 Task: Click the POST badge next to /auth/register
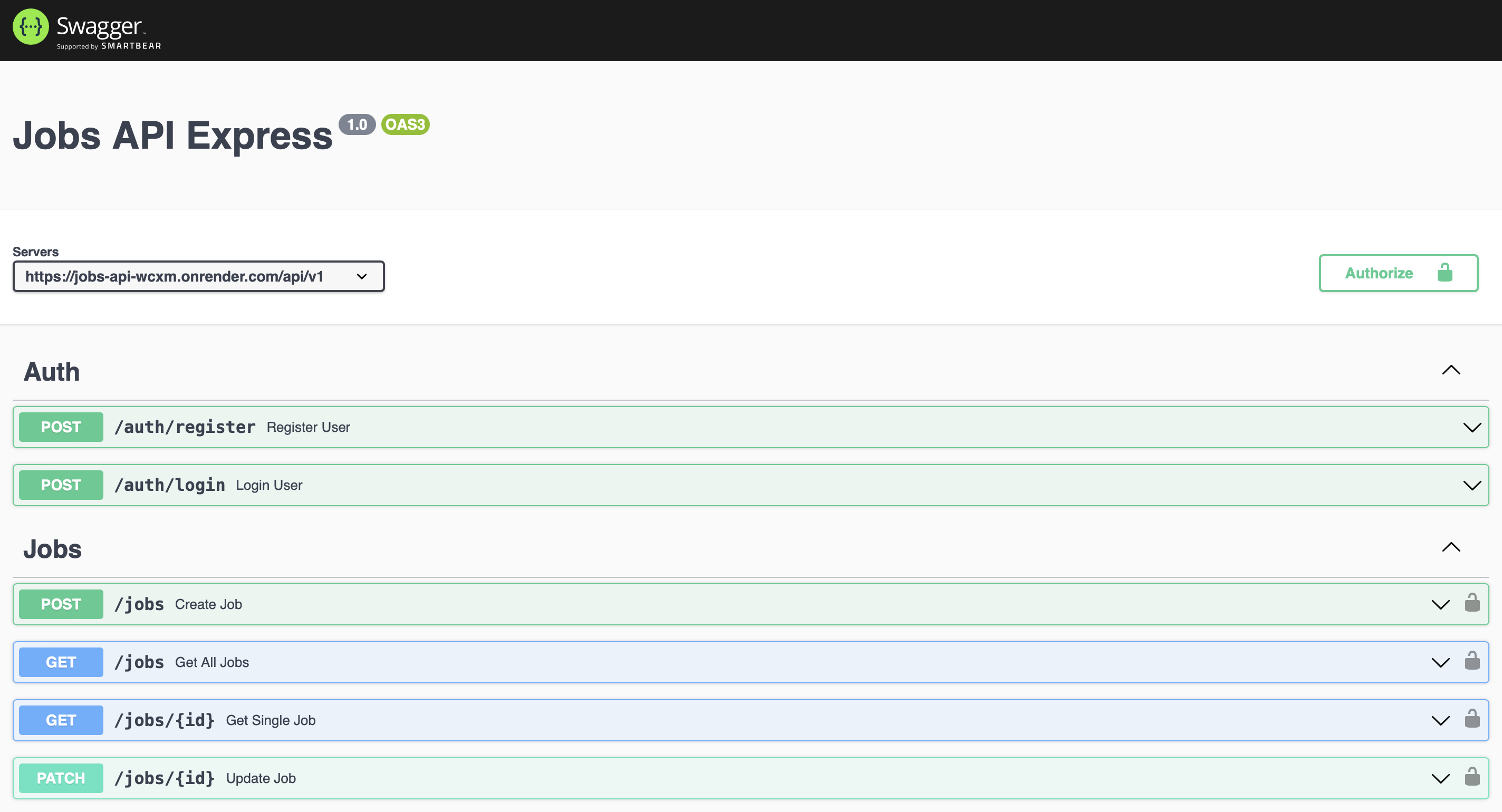60,426
